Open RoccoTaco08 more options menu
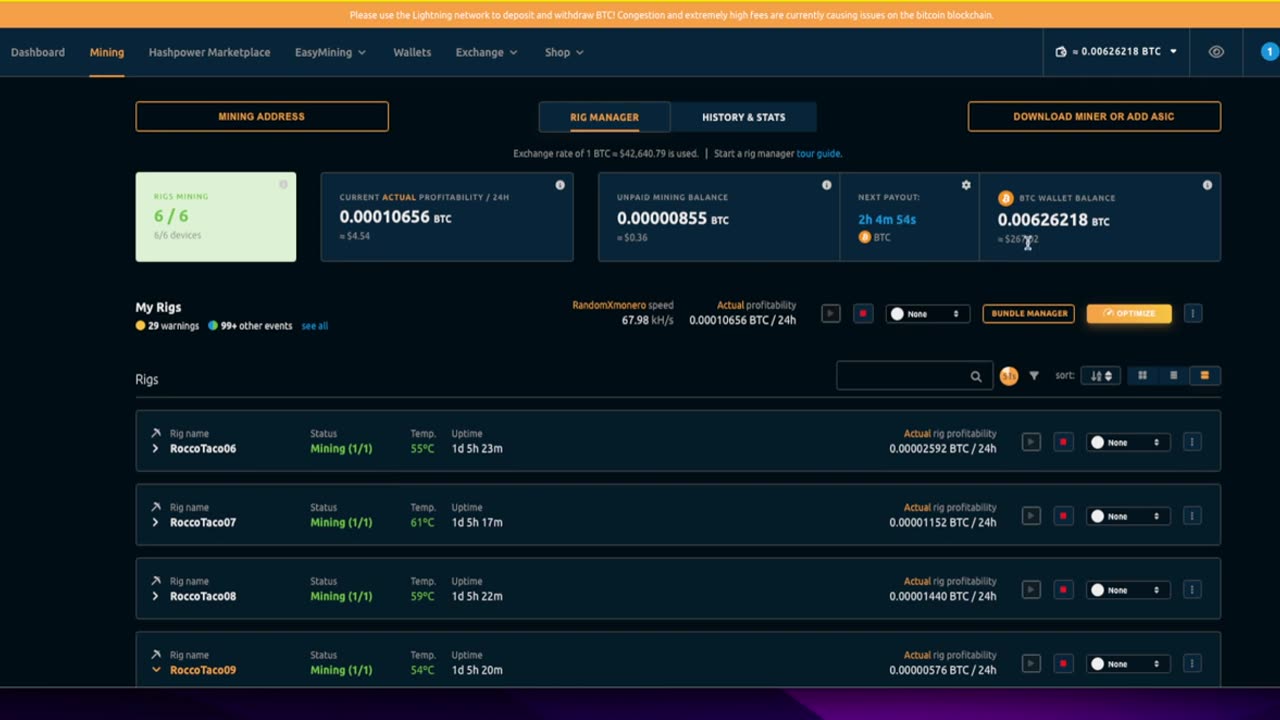 (x=1192, y=590)
